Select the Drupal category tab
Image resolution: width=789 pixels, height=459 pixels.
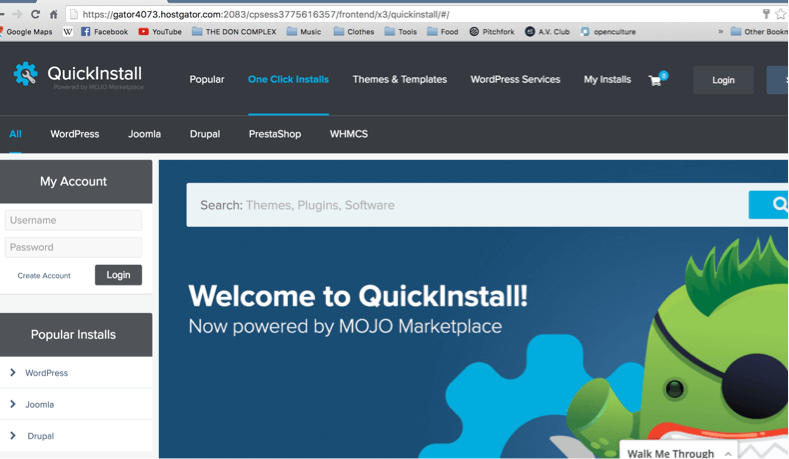coord(205,134)
